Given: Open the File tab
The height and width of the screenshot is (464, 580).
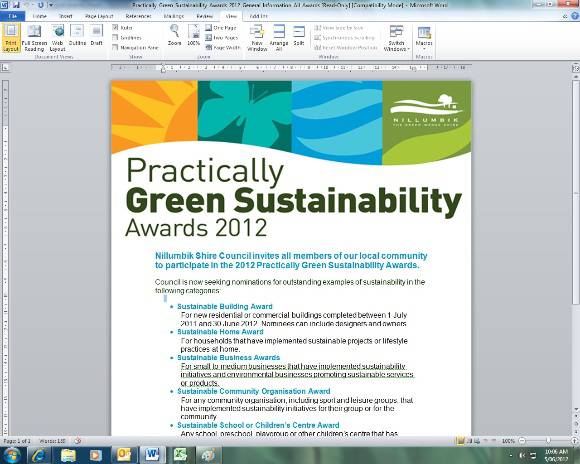Looking at the screenshot, I should 13,16.
